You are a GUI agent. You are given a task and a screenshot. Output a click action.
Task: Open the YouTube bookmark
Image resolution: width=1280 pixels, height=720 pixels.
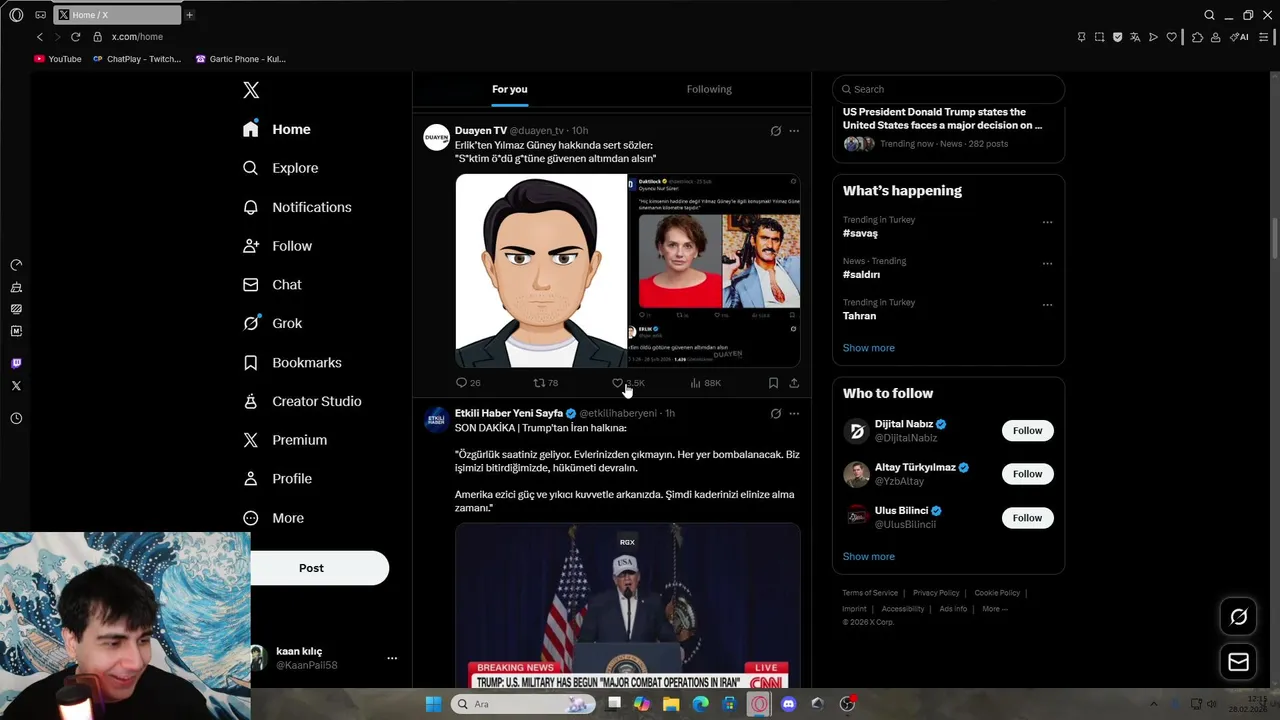point(58,59)
